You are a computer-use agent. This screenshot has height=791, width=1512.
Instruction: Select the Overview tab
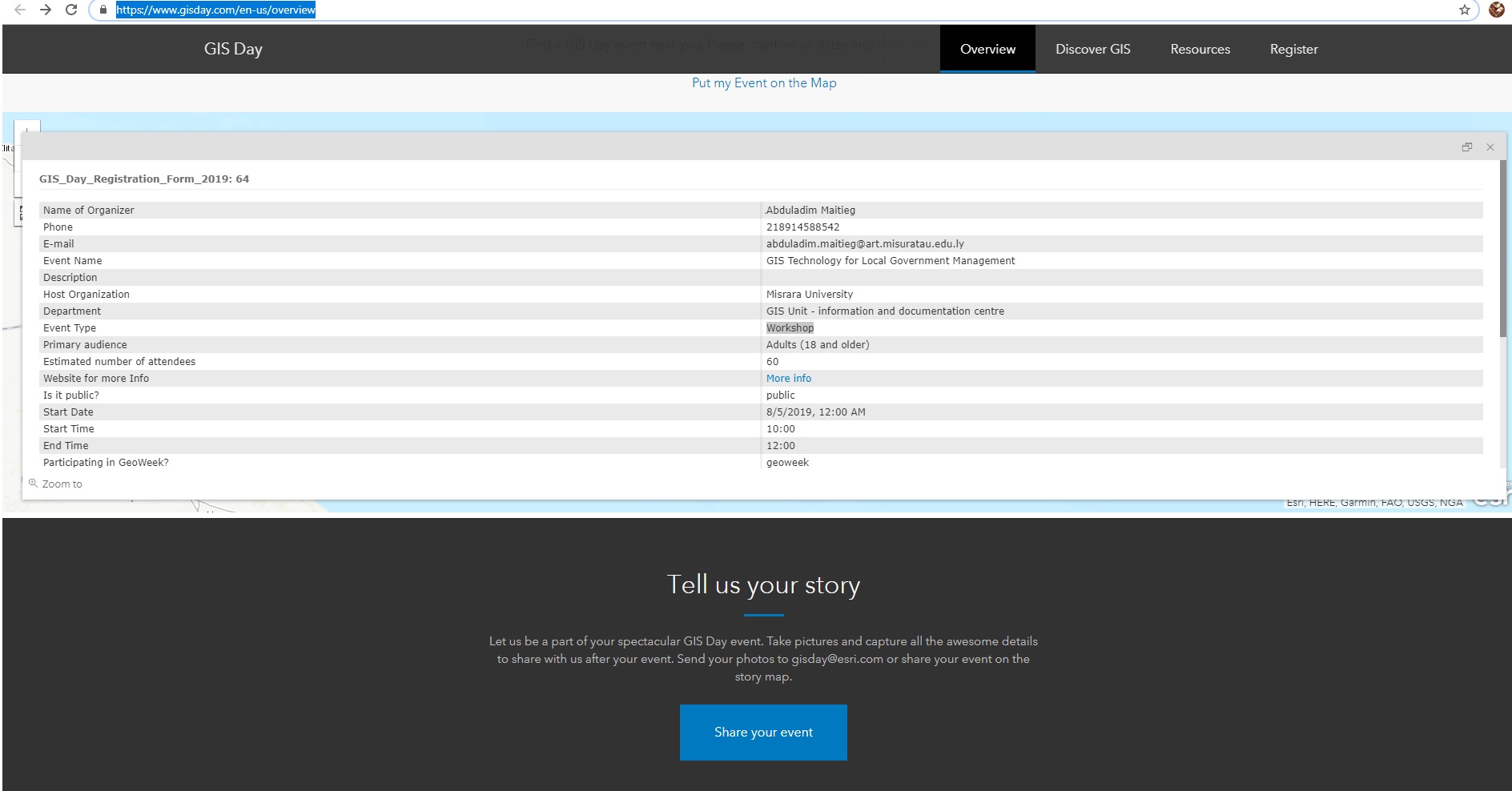pyautogui.click(x=987, y=49)
